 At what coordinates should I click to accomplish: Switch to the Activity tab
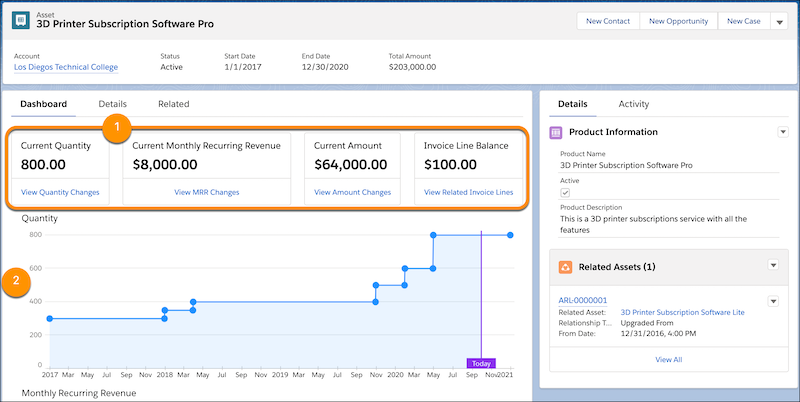point(634,104)
